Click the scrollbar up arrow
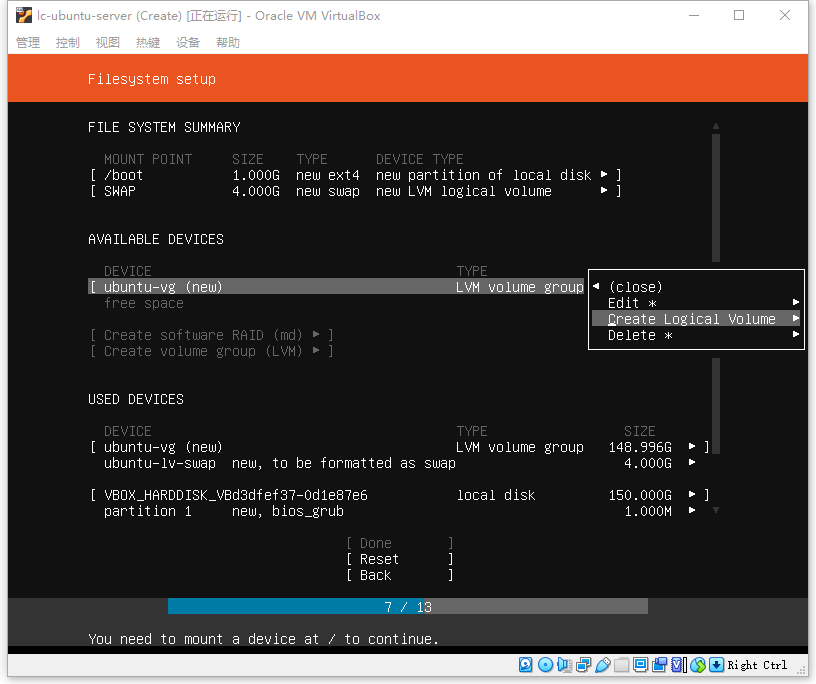This screenshot has width=816, height=684. [x=716, y=126]
